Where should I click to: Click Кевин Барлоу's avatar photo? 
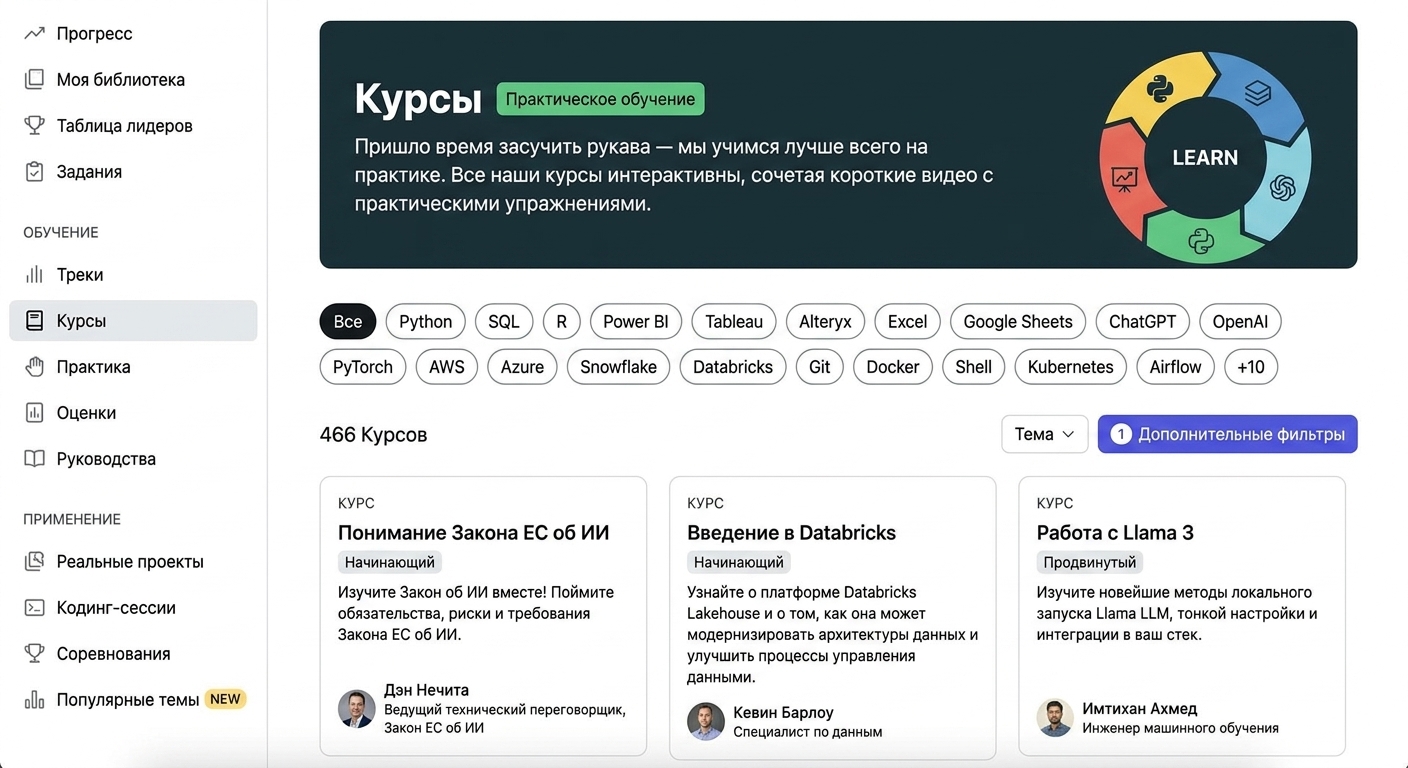point(706,721)
